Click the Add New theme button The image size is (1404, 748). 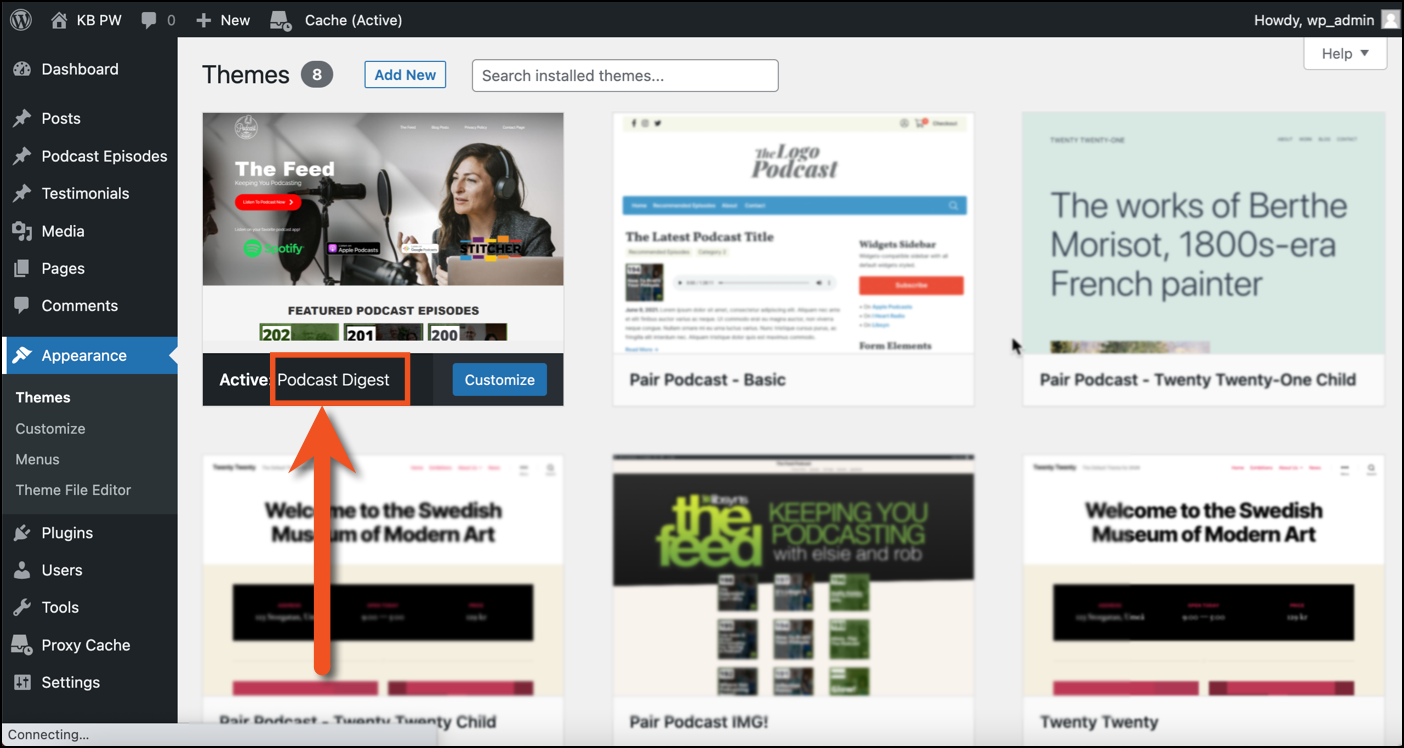(405, 75)
